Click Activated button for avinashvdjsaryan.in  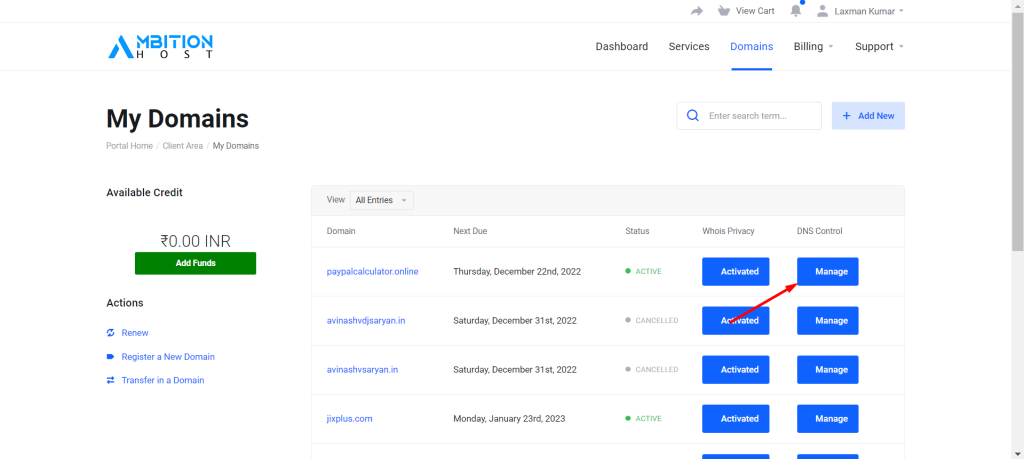[735, 321]
